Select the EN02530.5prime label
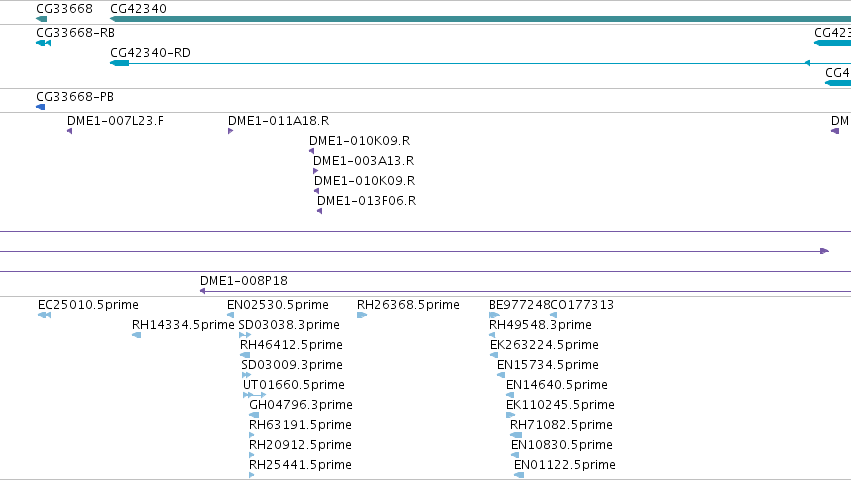This screenshot has width=851, height=480. [x=278, y=305]
